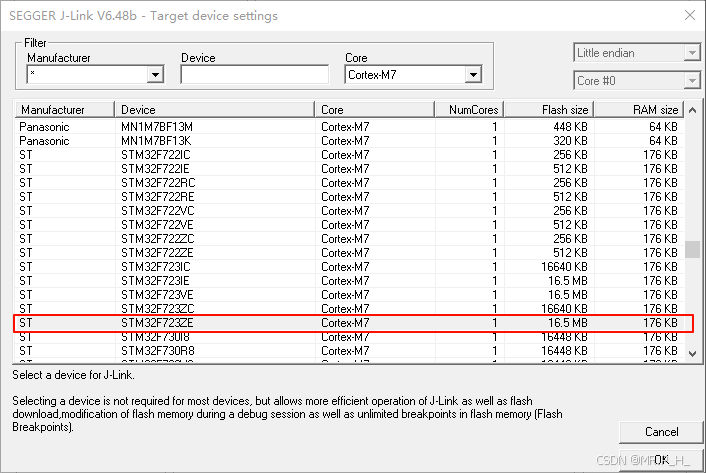Click the scroll up arrow of device list
706x473 pixels.
point(692,110)
